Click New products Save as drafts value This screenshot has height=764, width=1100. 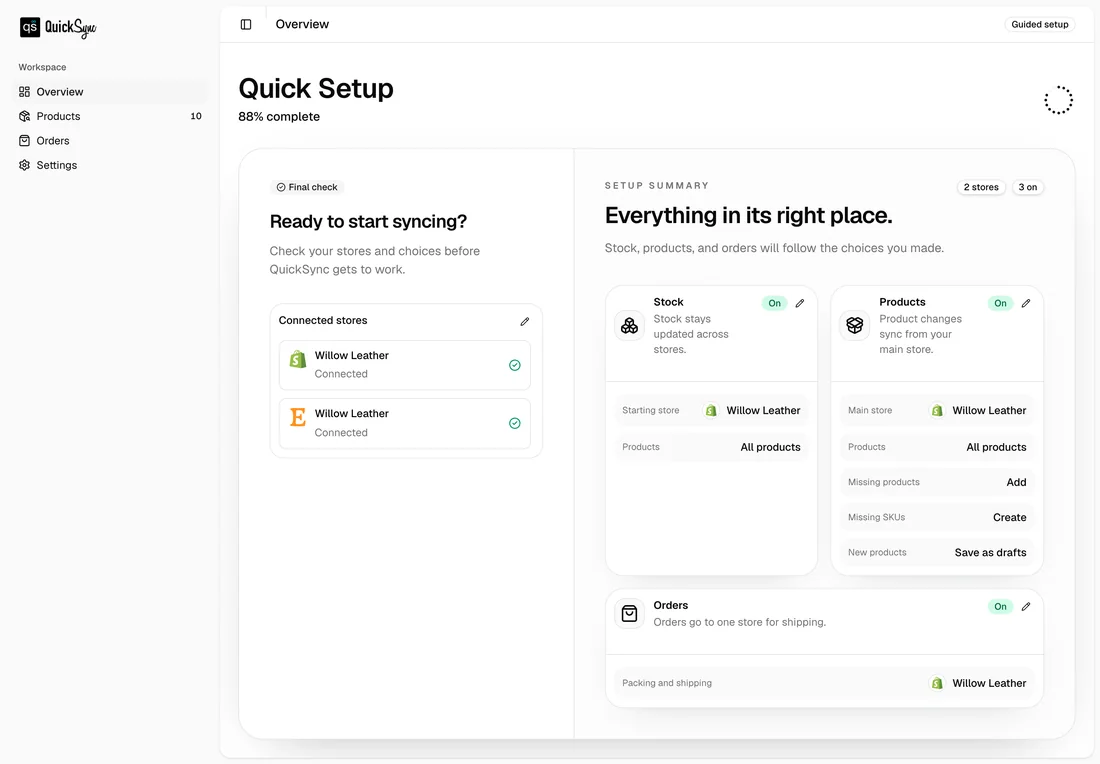pos(991,553)
